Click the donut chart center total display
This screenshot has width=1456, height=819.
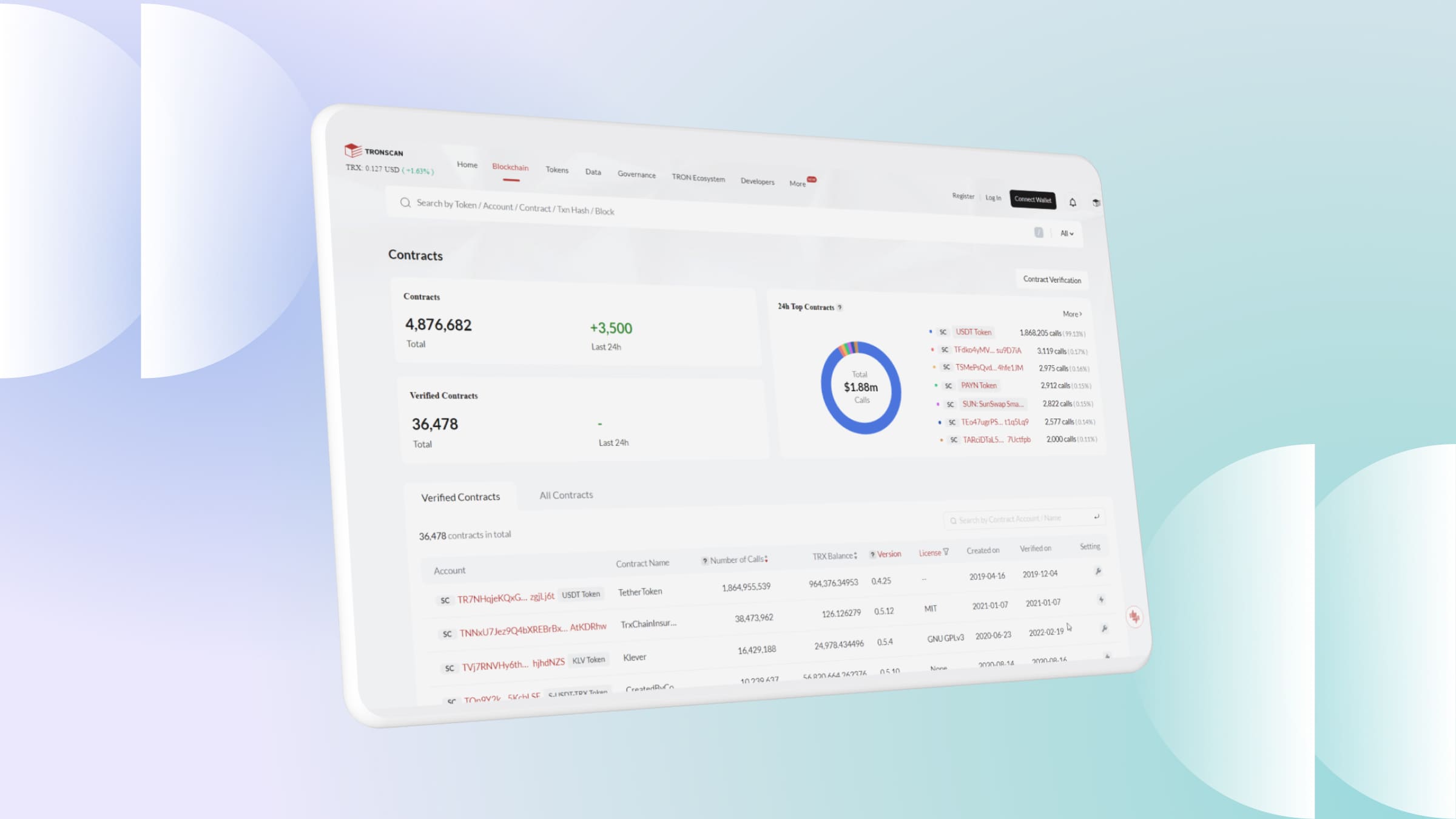tap(857, 387)
